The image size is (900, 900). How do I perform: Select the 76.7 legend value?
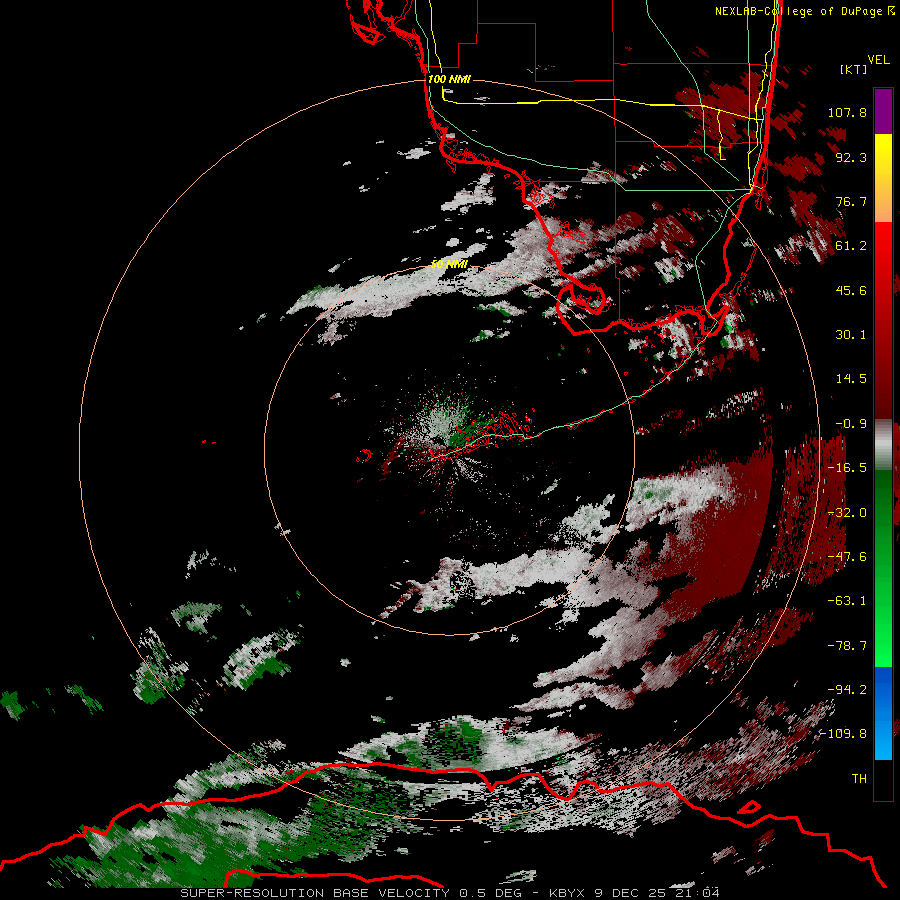pyautogui.click(x=851, y=201)
